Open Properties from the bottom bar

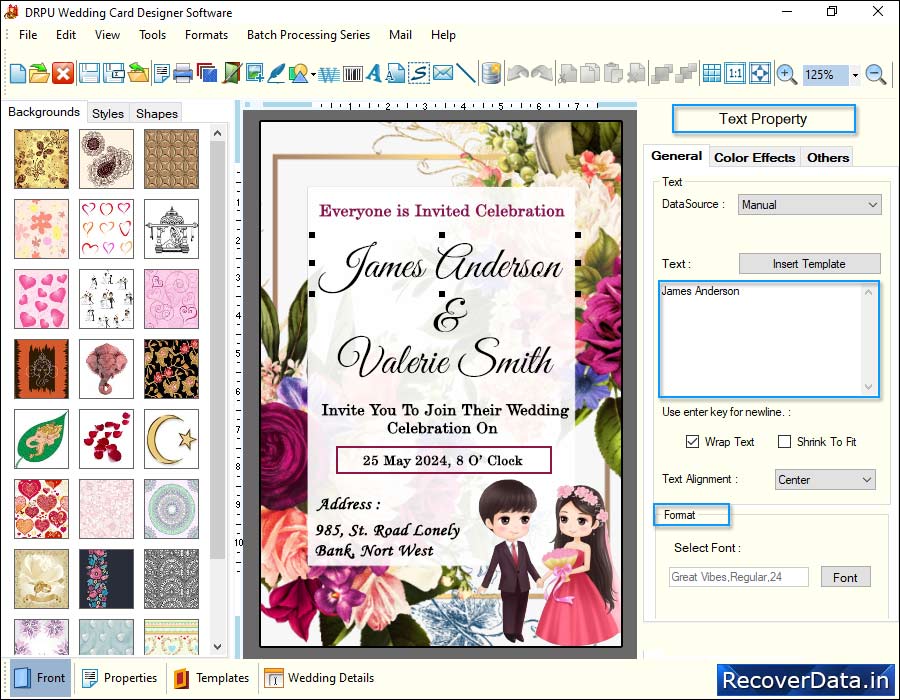pyautogui.click(x=119, y=678)
